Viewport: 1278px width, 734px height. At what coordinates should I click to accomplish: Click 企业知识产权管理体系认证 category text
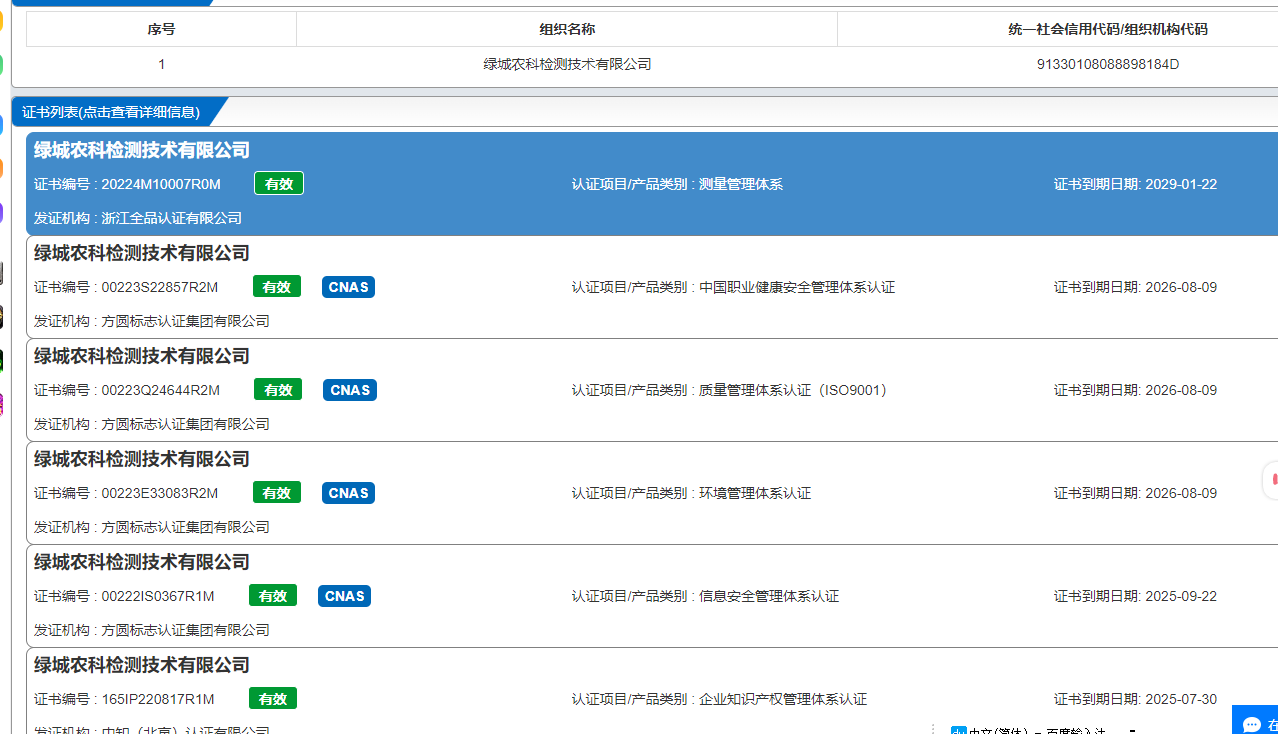[x=783, y=699]
